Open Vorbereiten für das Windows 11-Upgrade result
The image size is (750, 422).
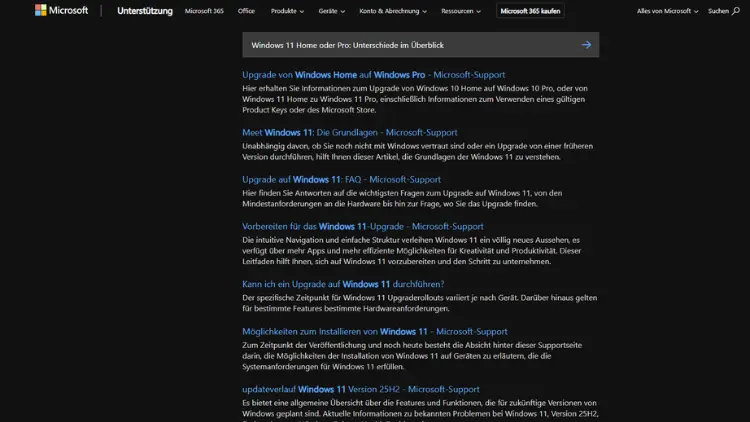coord(363,226)
